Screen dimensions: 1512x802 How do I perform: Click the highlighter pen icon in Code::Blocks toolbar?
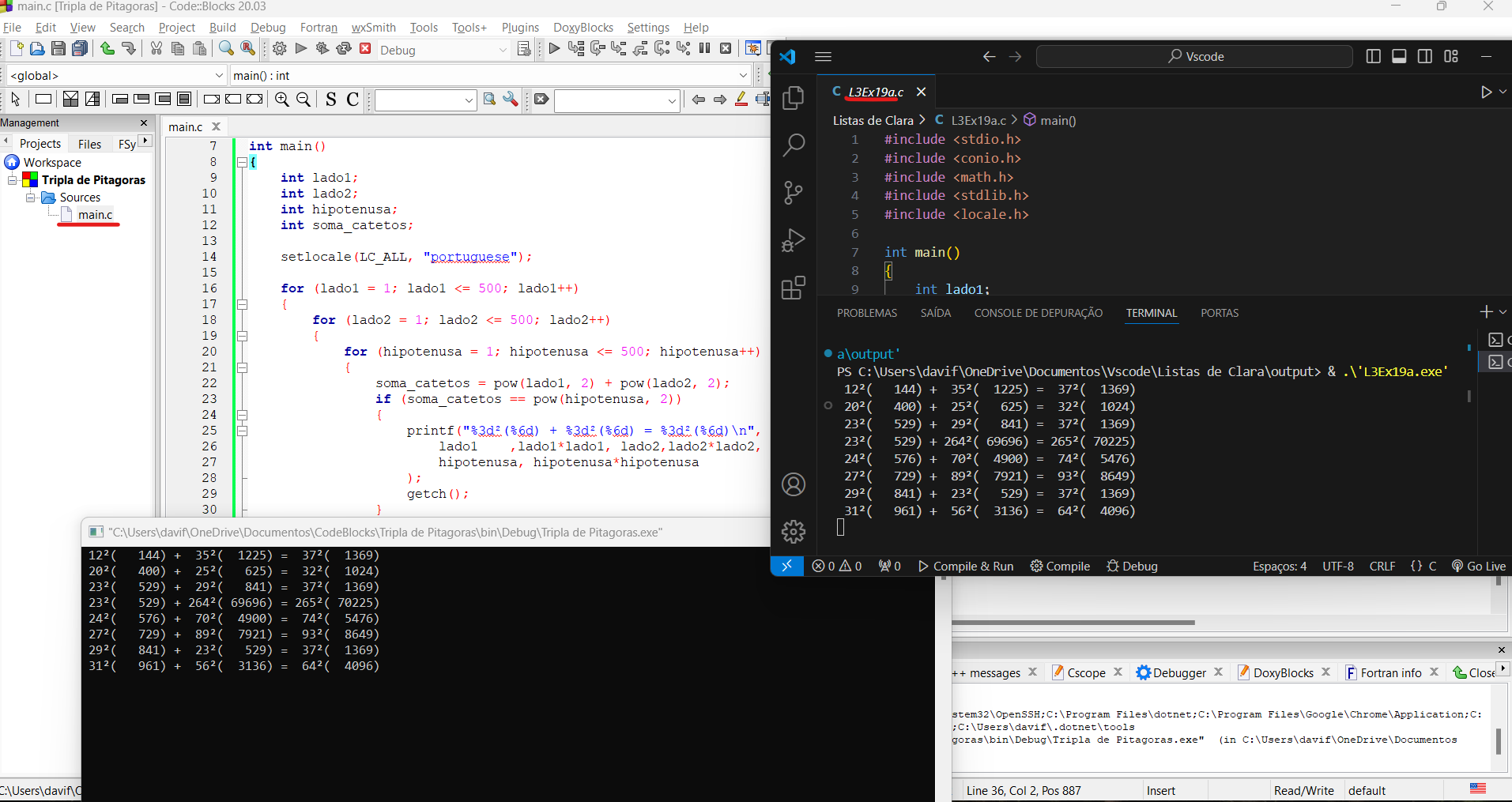[741, 99]
